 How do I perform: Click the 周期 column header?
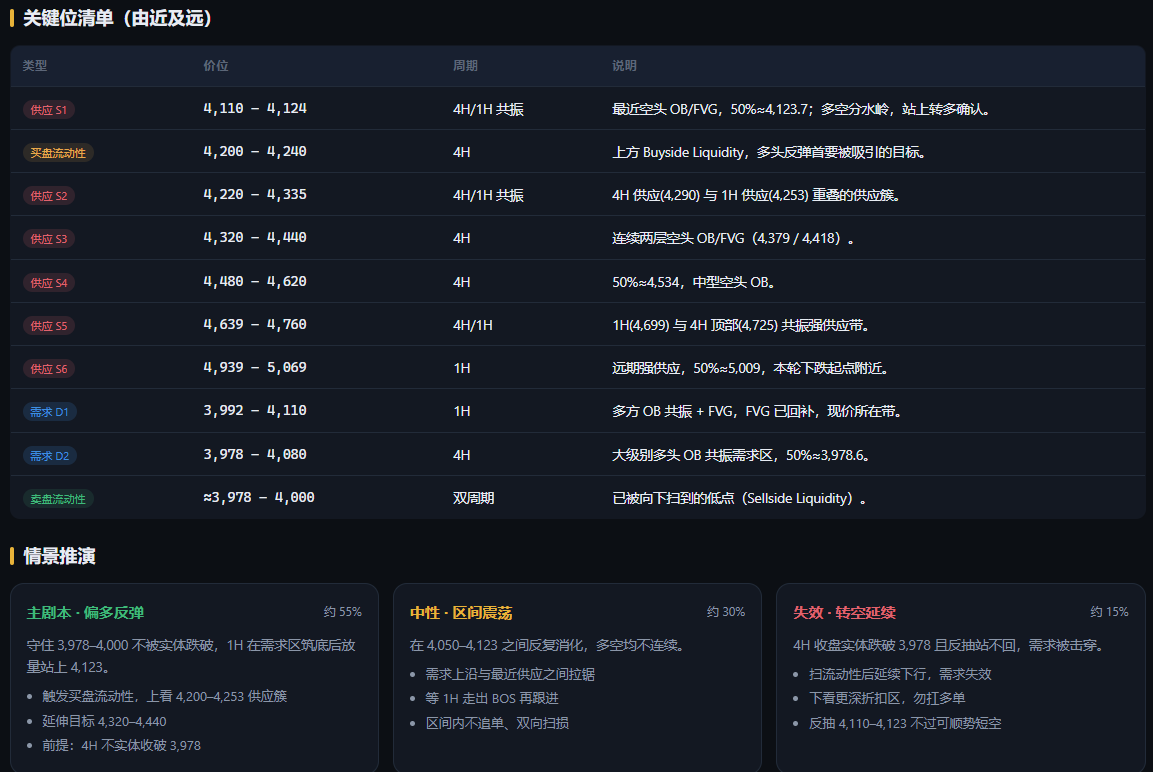coord(465,66)
